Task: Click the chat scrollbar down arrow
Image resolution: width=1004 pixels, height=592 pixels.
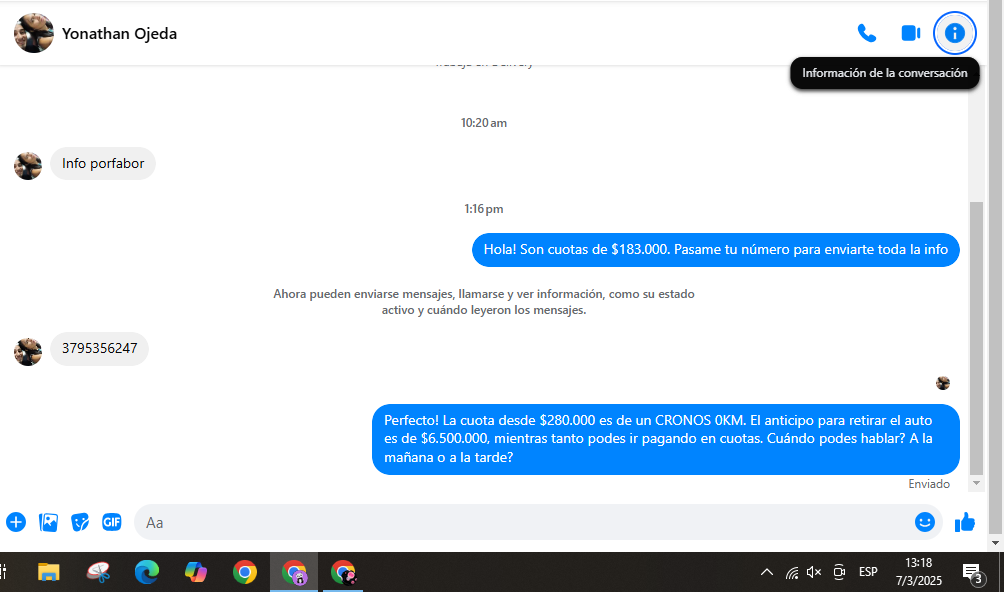Action: tap(976, 483)
